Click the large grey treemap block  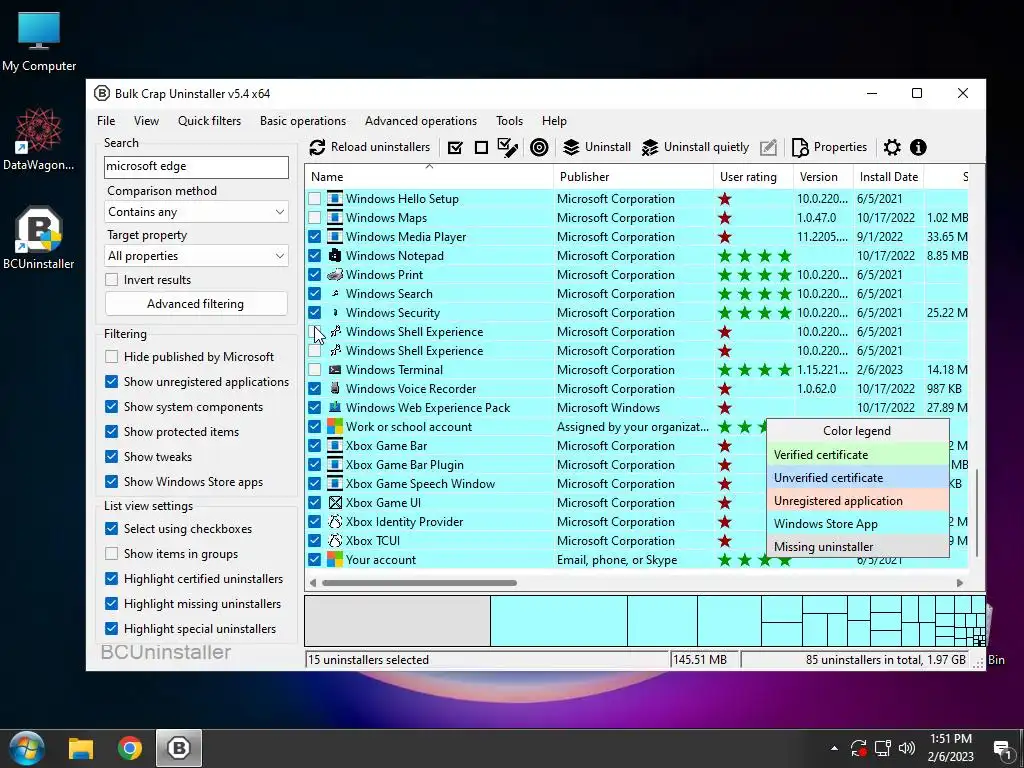coord(398,620)
